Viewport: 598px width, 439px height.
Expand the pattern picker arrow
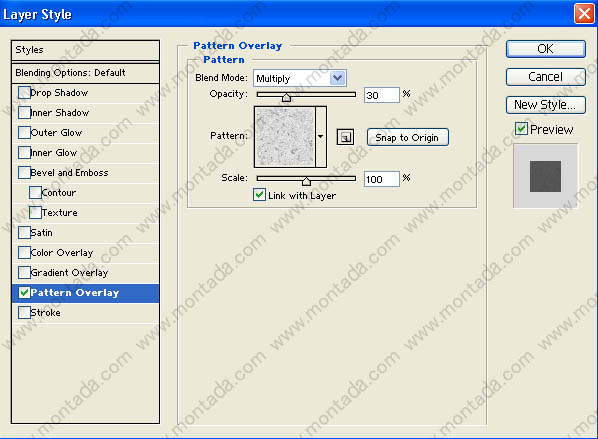[x=321, y=137]
